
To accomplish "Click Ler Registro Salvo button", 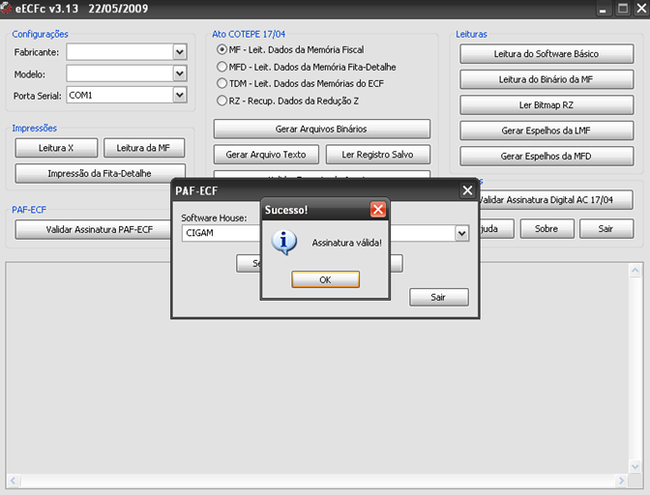I will tap(378, 155).
